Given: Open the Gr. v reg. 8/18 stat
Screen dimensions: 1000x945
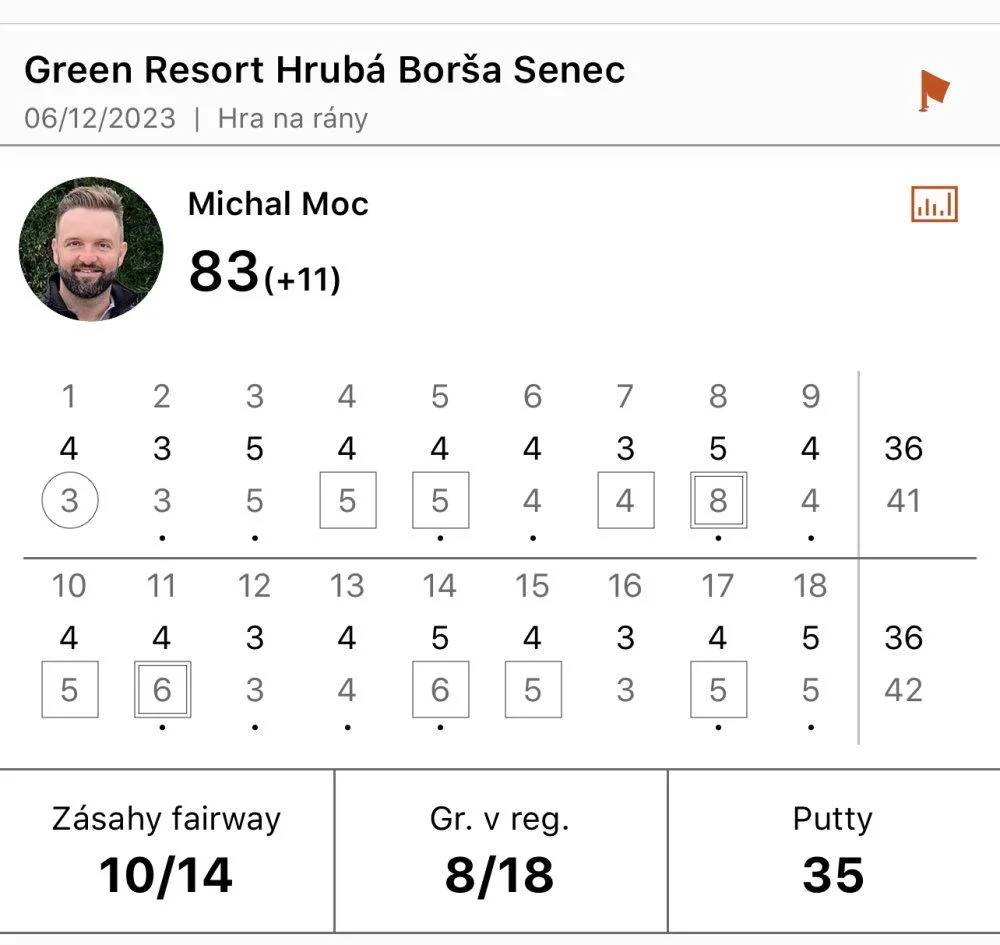Looking at the screenshot, I should click(x=501, y=851).
